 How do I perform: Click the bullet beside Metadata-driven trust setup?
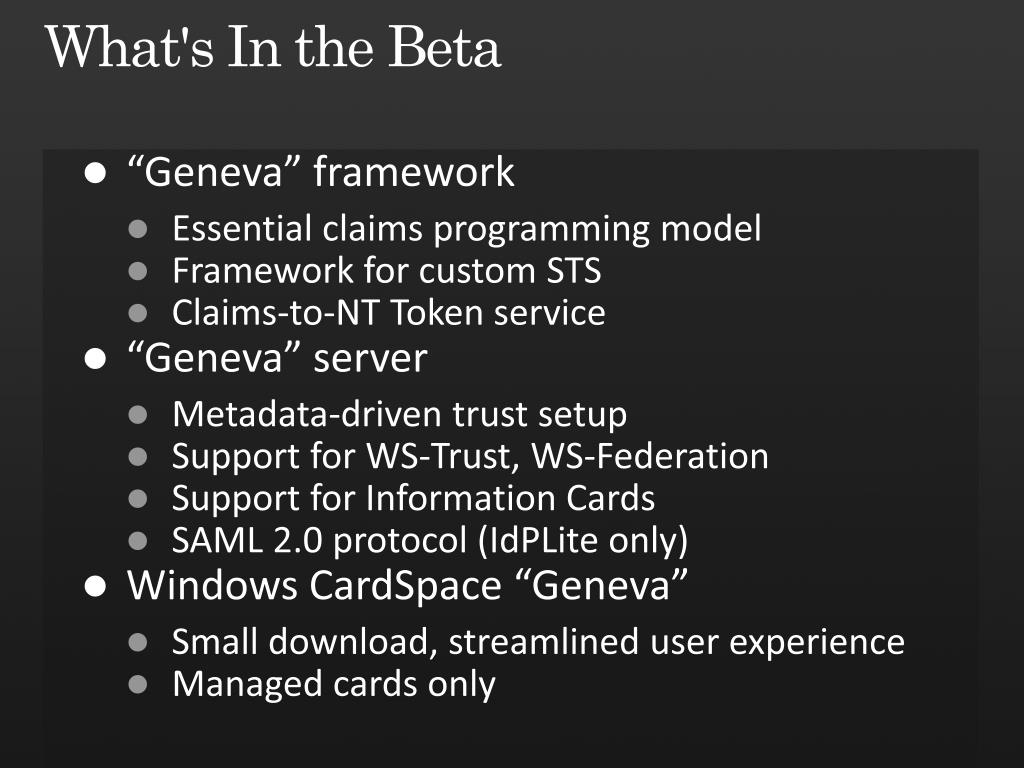138,415
